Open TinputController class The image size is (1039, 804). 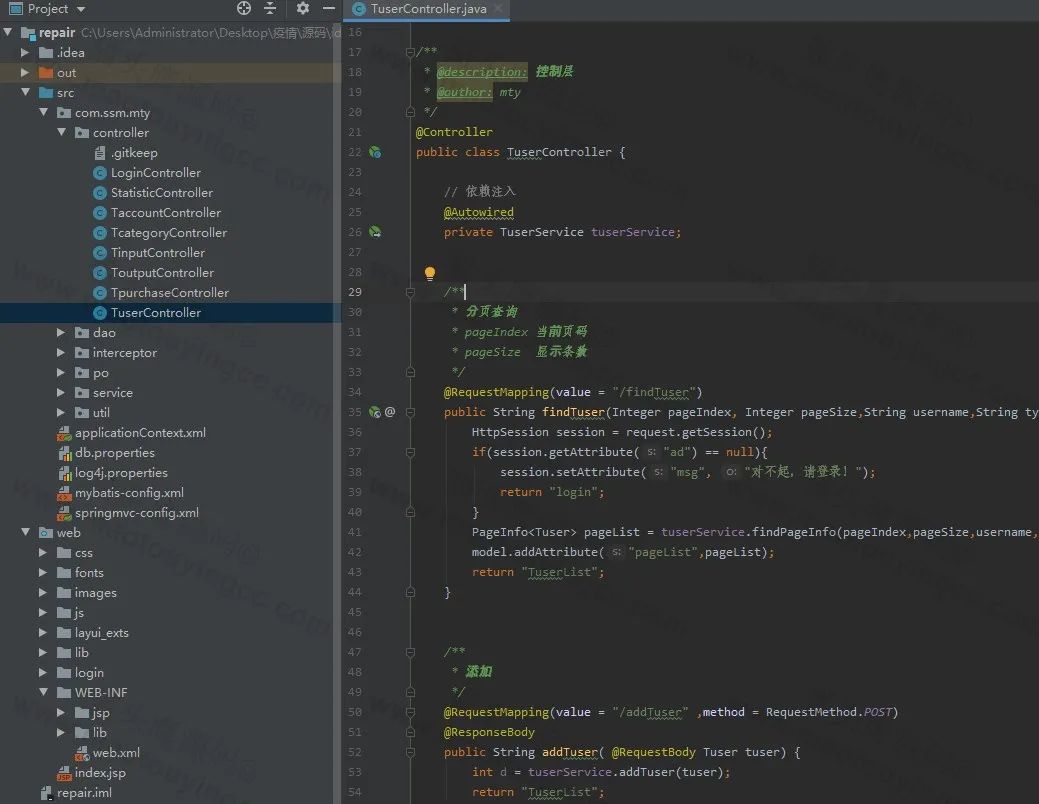tap(158, 253)
